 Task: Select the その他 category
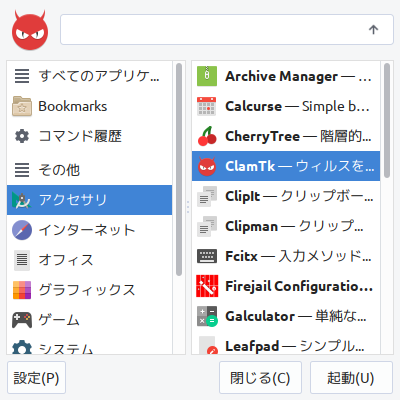pos(59,170)
